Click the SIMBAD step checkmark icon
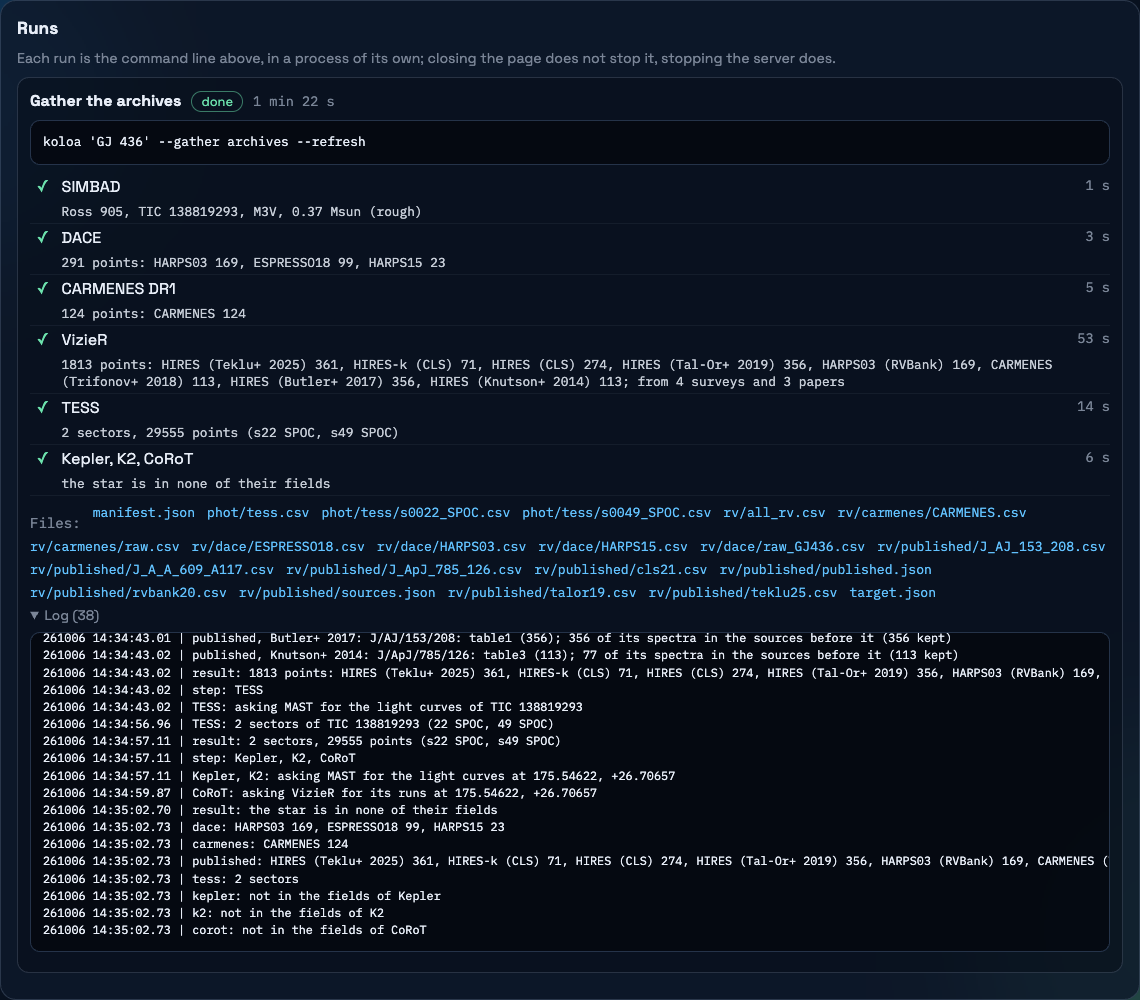 [x=43, y=186]
